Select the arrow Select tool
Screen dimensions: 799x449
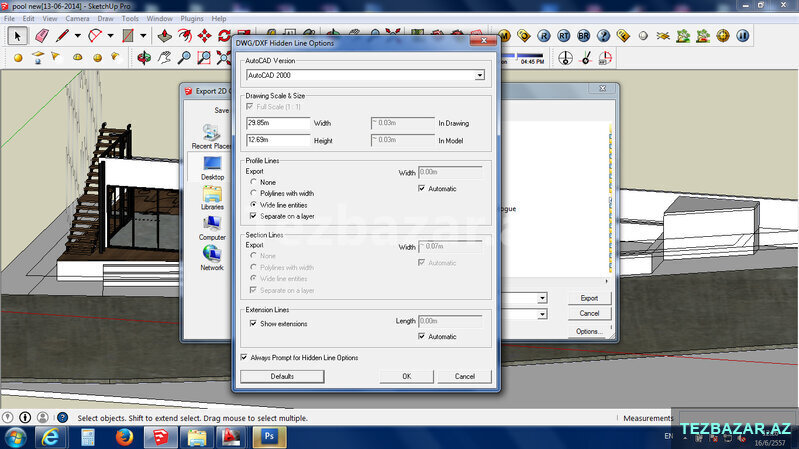pyautogui.click(x=17, y=36)
